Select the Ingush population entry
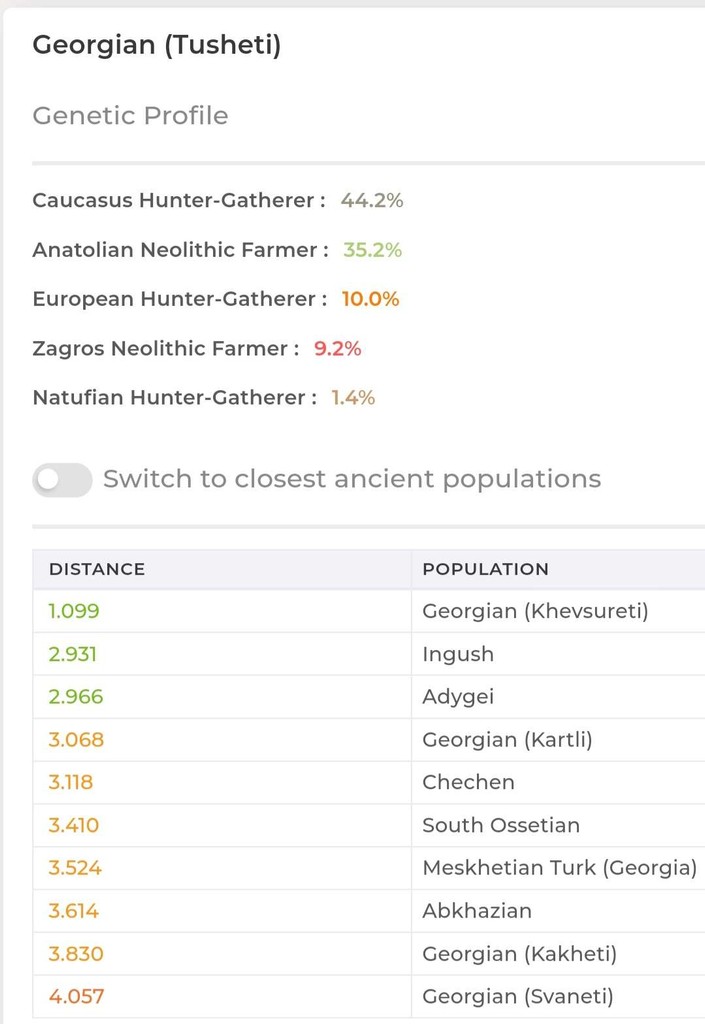The width and height of the screenshot is (705, 1024). point(458,654)
